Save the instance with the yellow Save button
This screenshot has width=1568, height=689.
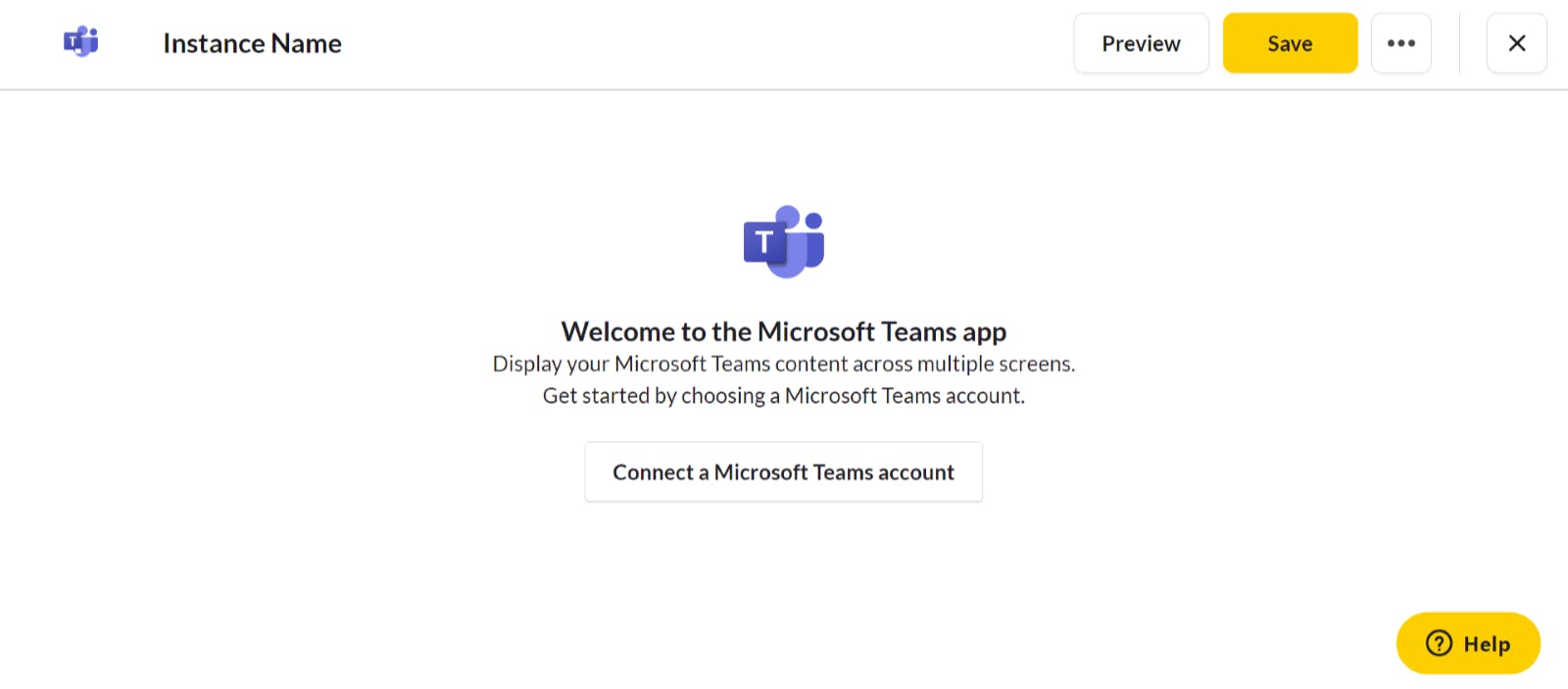tap(1290, 43)
